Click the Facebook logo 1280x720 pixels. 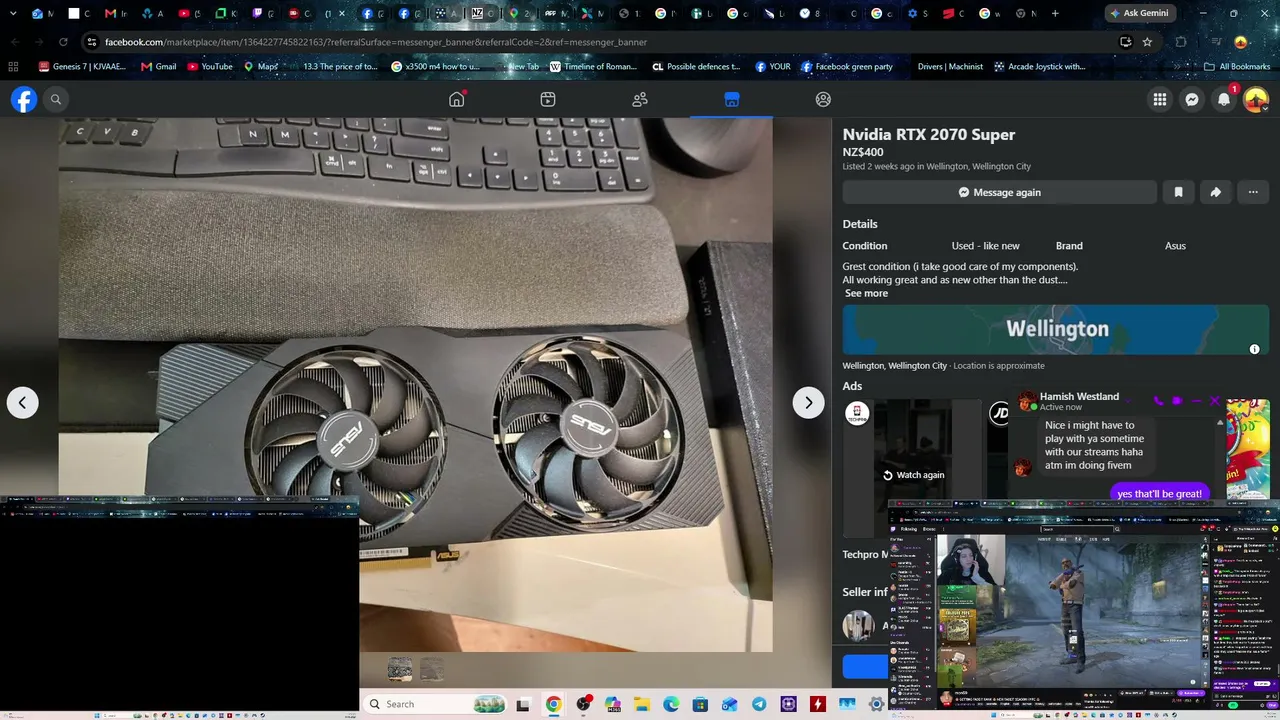[x=24, y=99]
